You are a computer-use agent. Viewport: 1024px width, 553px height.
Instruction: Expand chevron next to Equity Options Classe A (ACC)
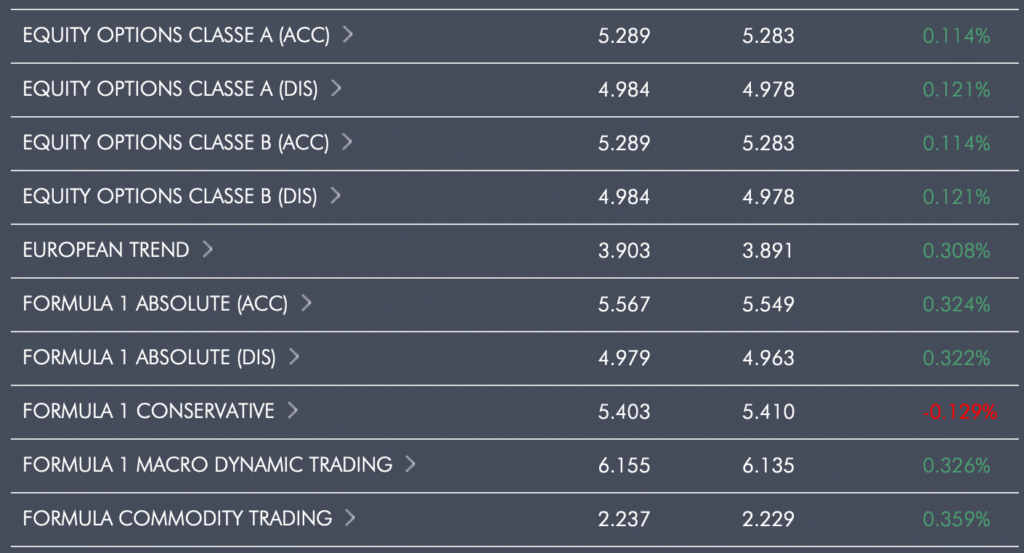coord(348,34)
